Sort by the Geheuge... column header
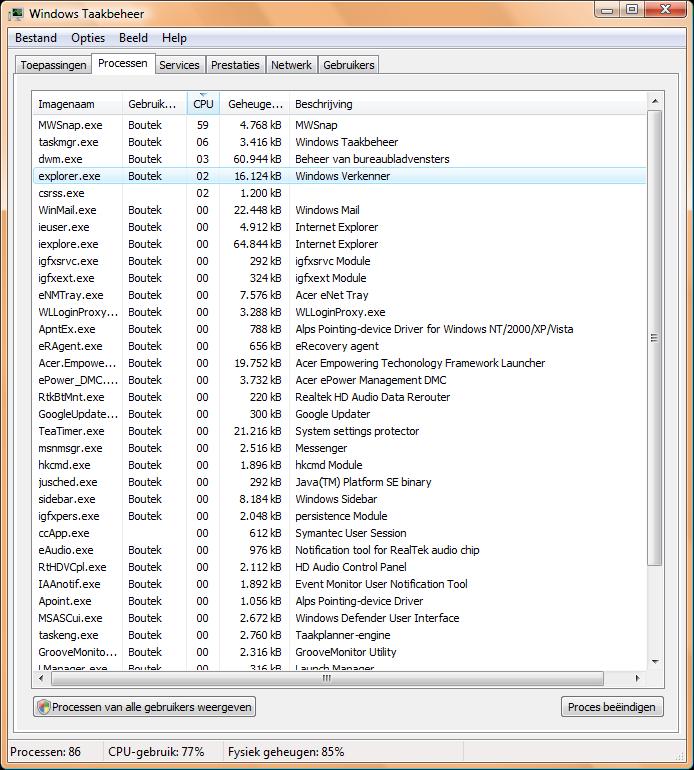Screen dimensions: 694x770 coord(254,104)
